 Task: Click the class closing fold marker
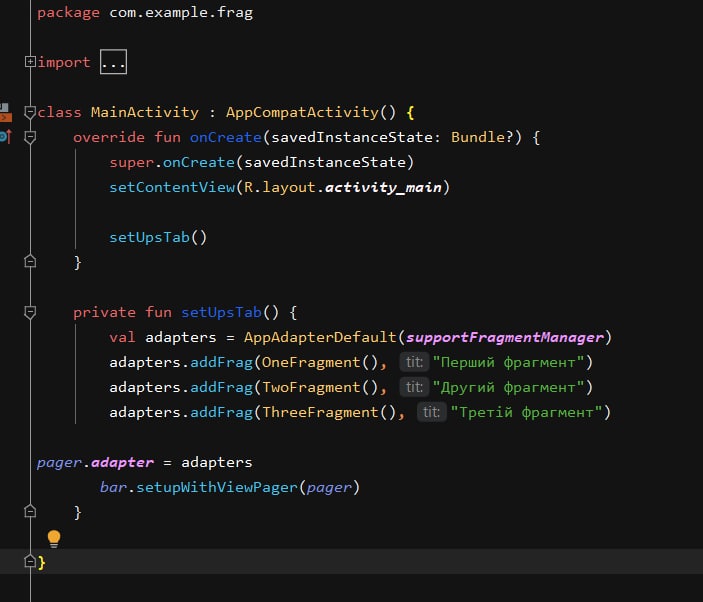(x=30, y=561)
